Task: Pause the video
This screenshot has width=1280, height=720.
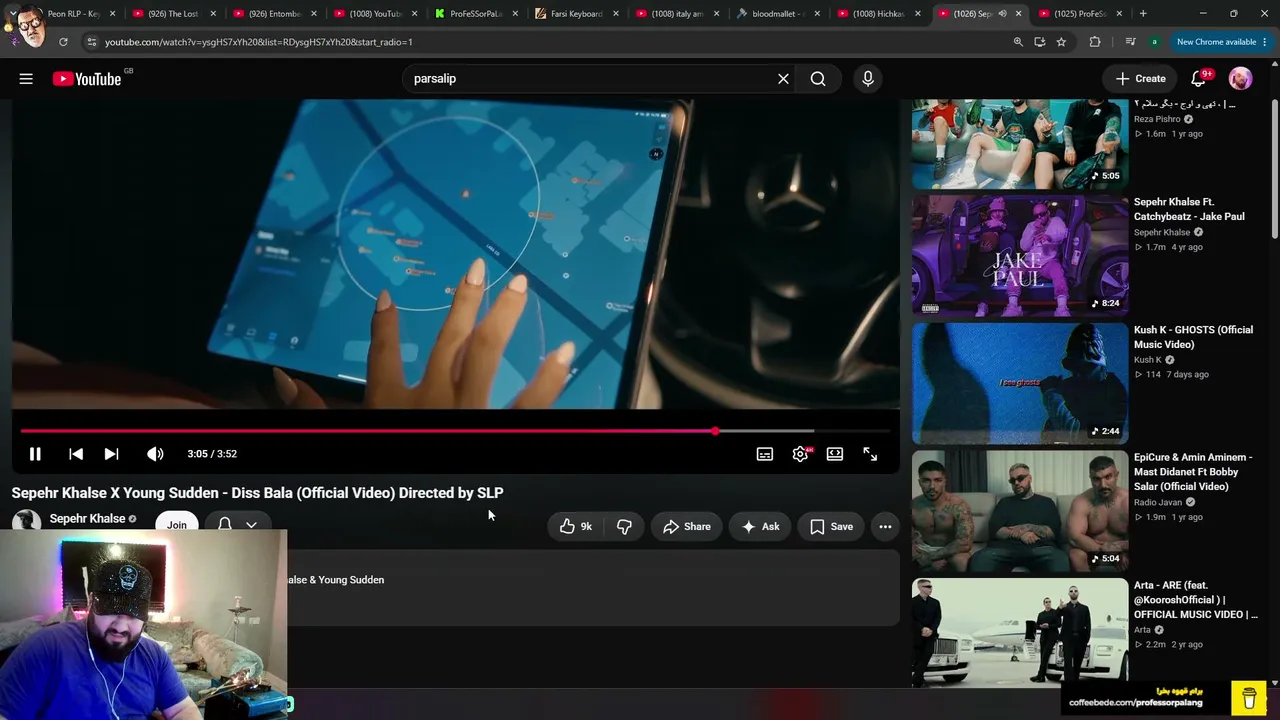Action: (35, 454)
